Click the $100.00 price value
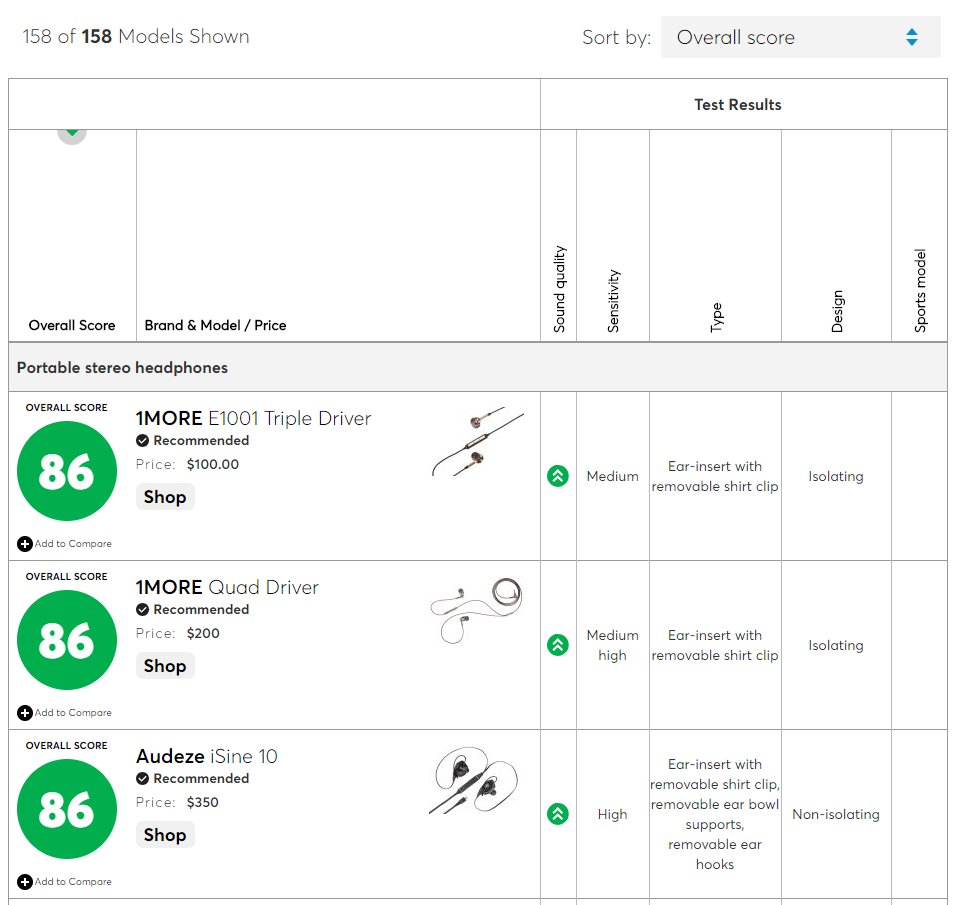The height and width of the screenshot is (905, 956). pyautogui.click(x=213, y=464)
